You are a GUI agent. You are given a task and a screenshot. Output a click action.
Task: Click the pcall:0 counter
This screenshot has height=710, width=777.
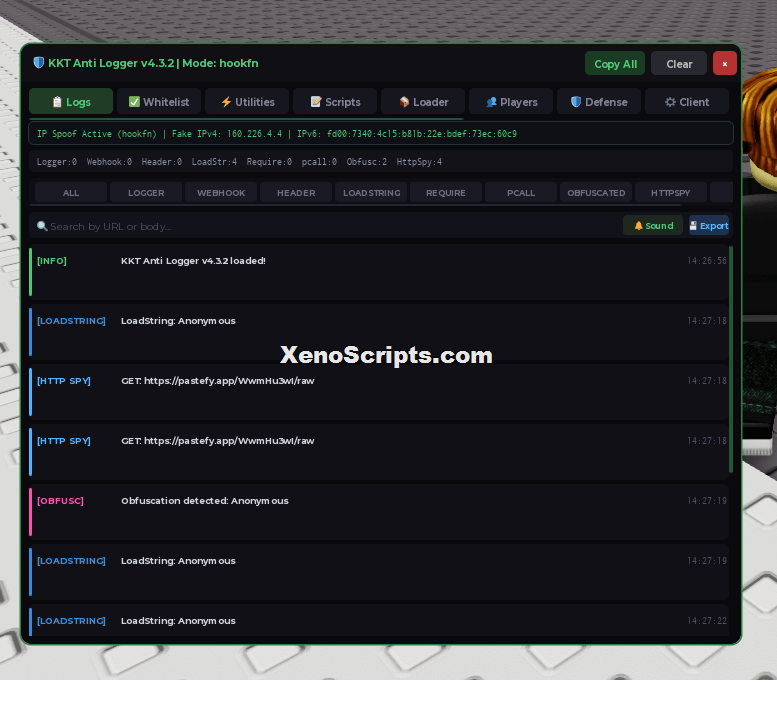point(319,162)
